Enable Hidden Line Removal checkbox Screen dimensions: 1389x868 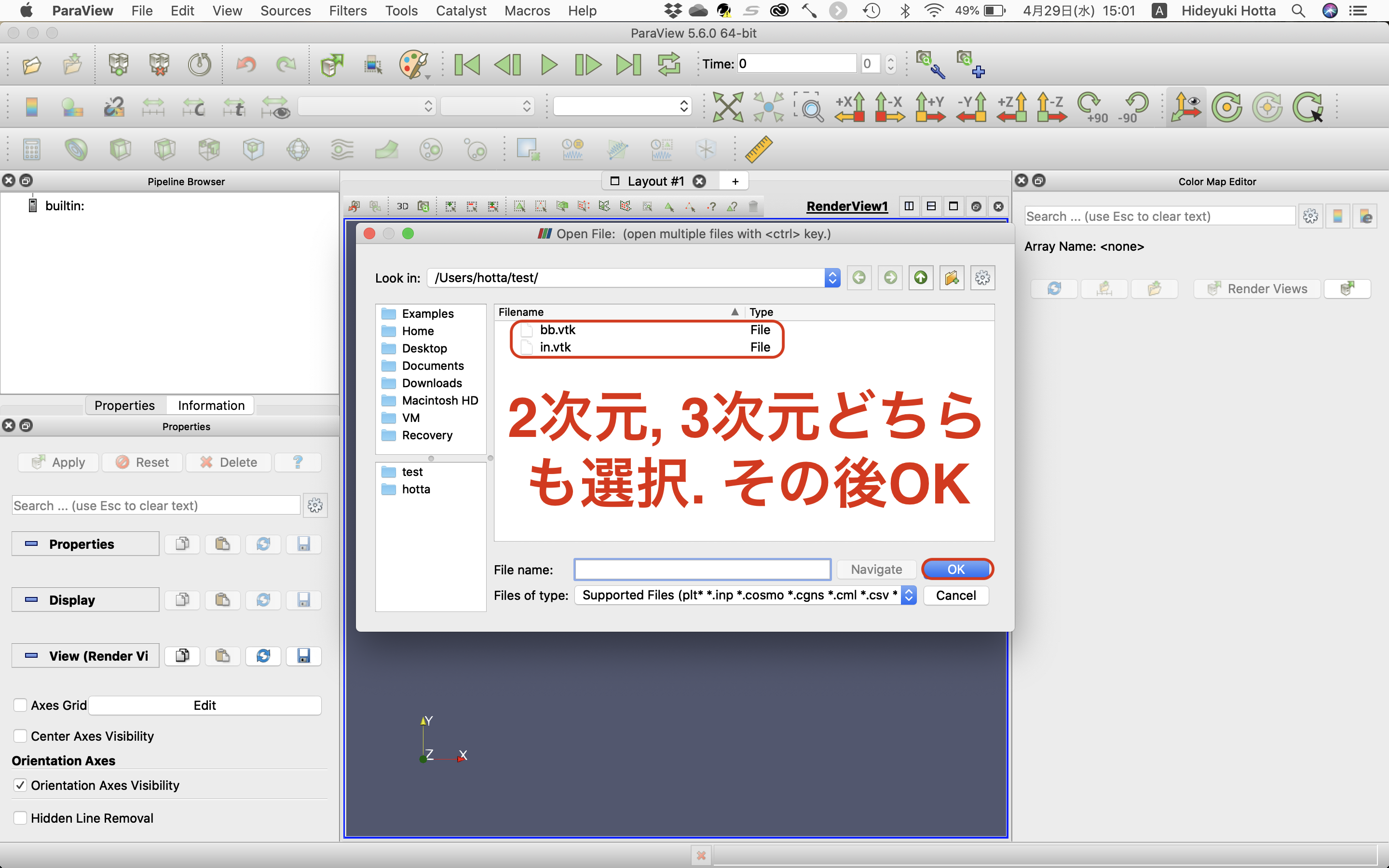pyautogui.click(x=20, y=817)
